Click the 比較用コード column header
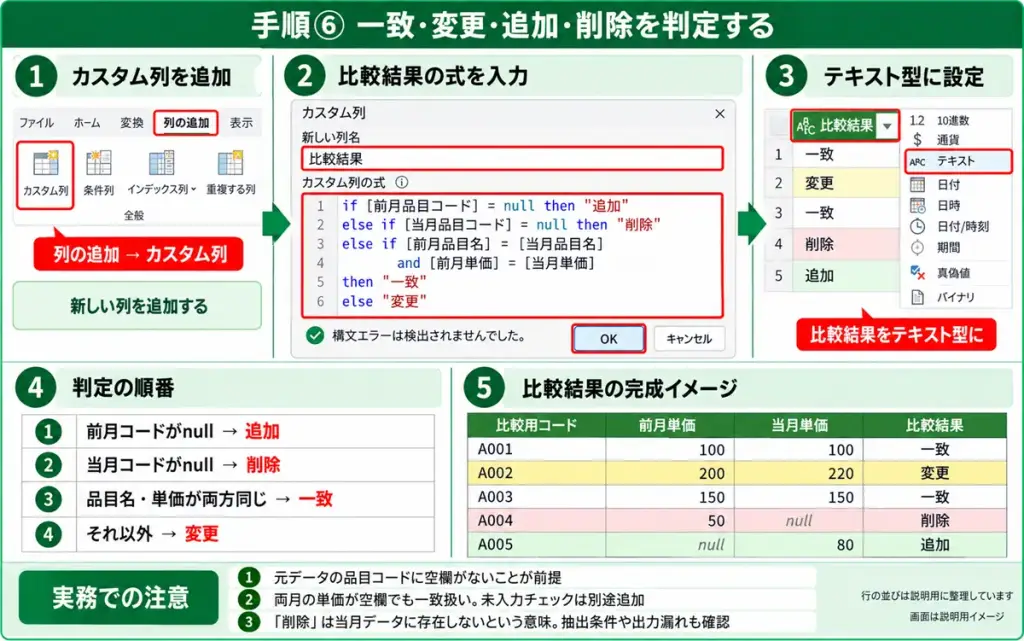 click(x=536, y=426)
